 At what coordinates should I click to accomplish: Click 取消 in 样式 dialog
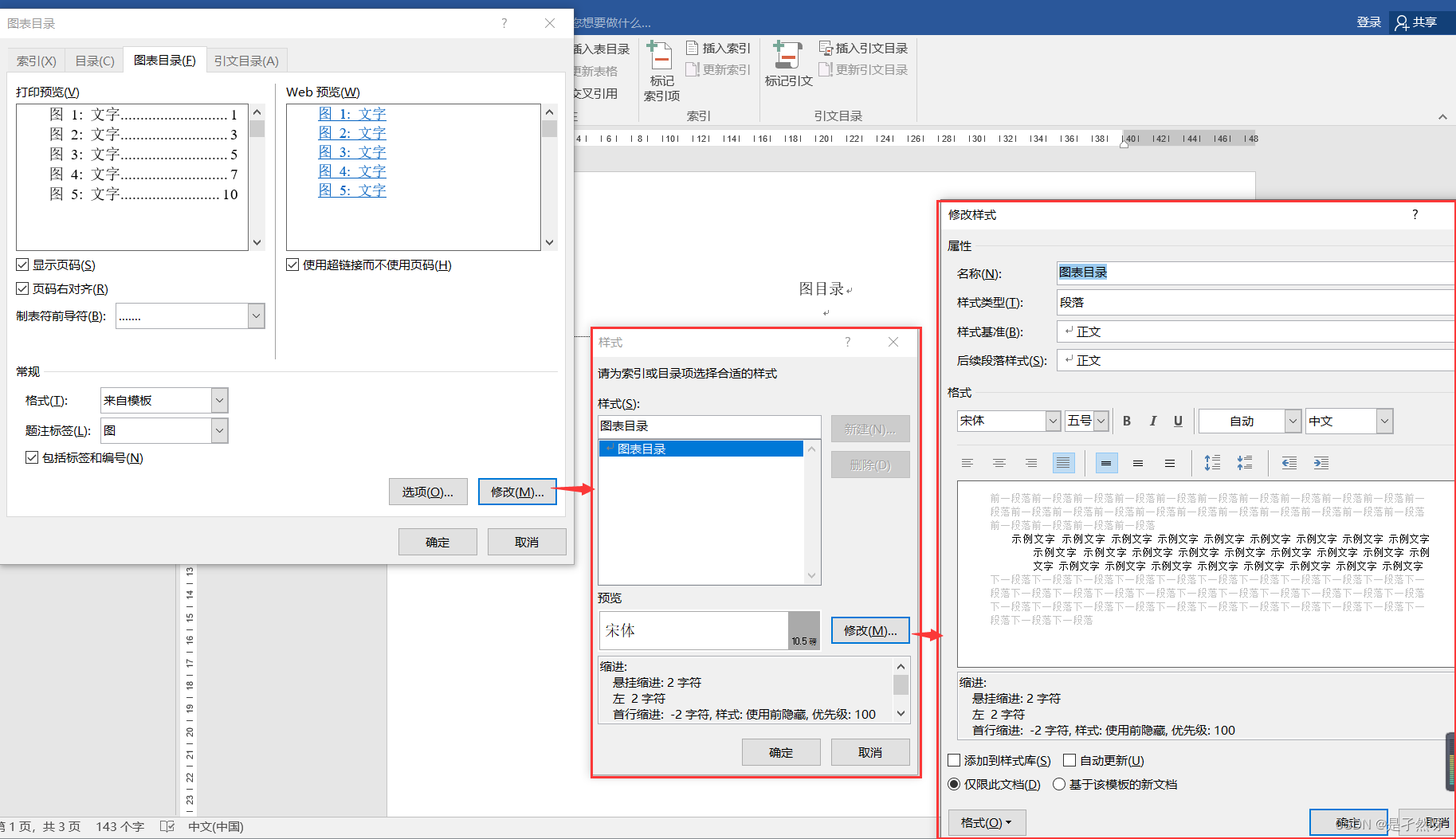click(870, 752)
